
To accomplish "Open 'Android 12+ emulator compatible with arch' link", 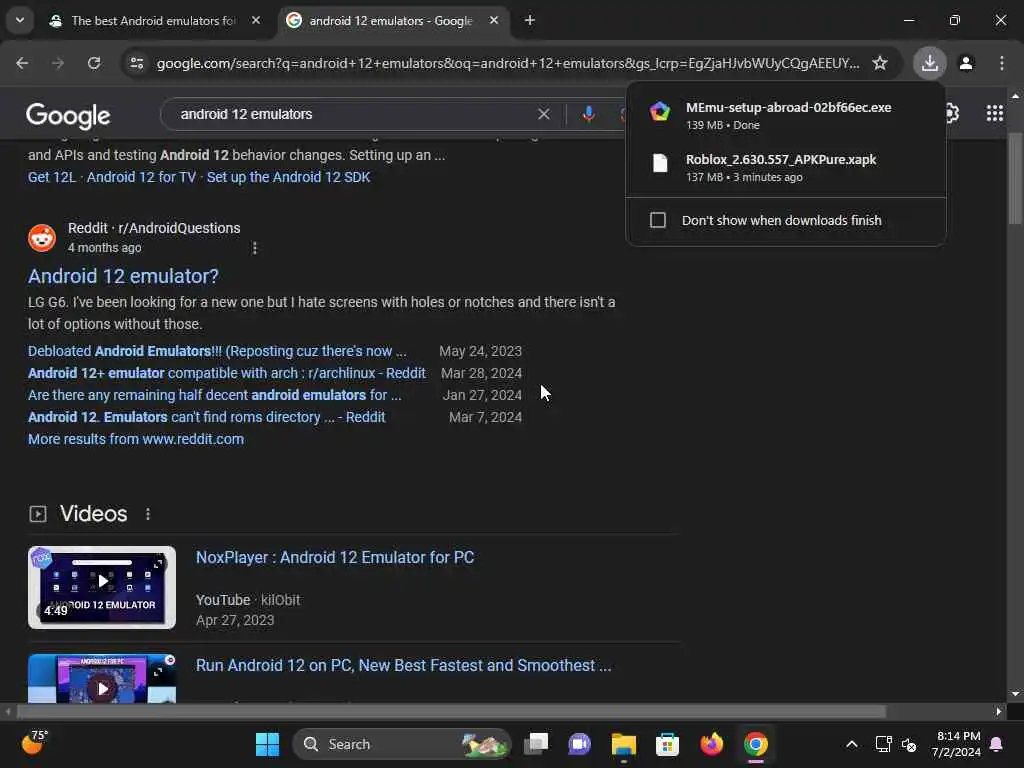I will pos(227,373).
